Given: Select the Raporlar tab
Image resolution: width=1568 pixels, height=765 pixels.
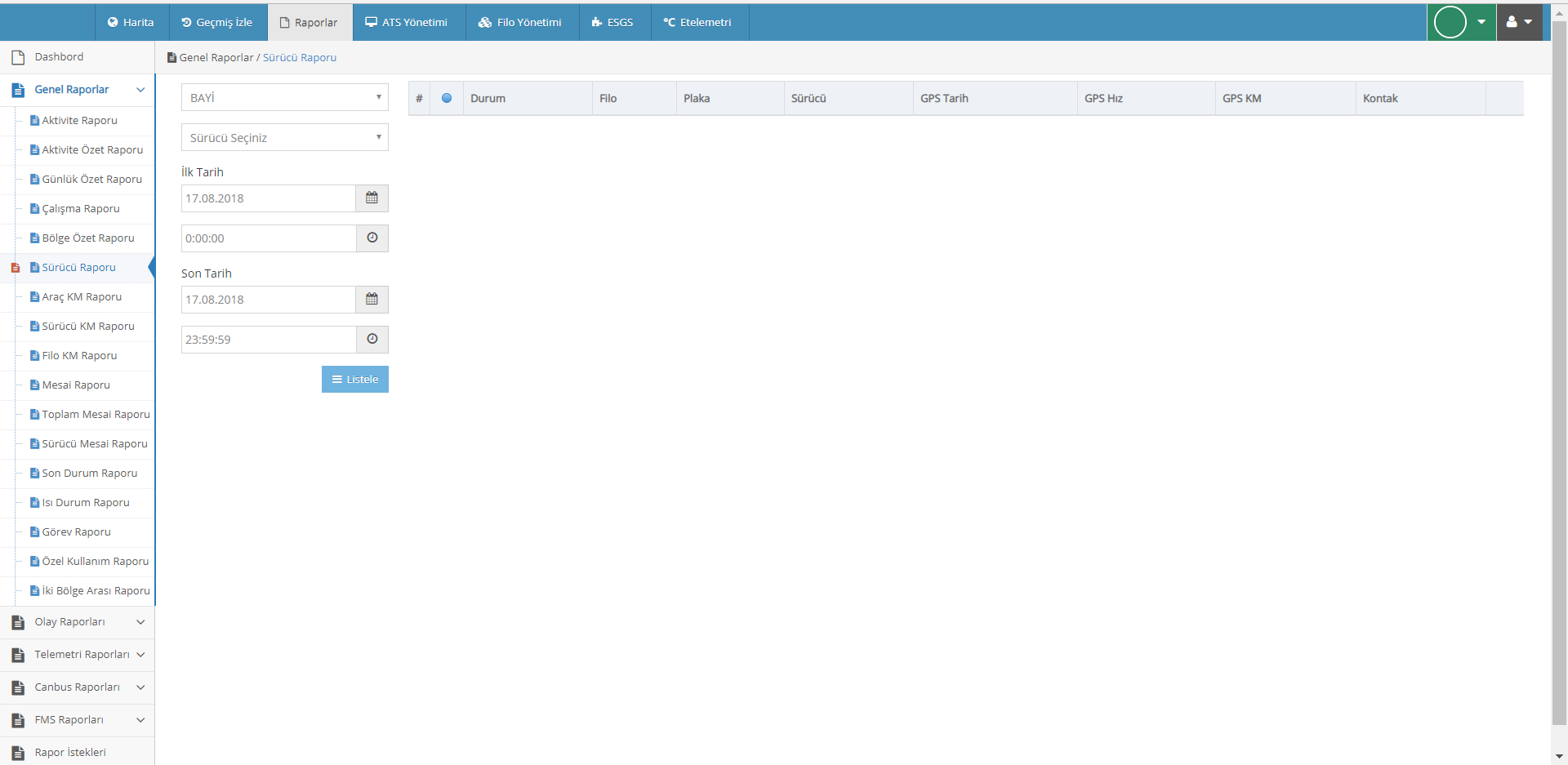Looking at the screenshot, I should (x=310, y=22).
